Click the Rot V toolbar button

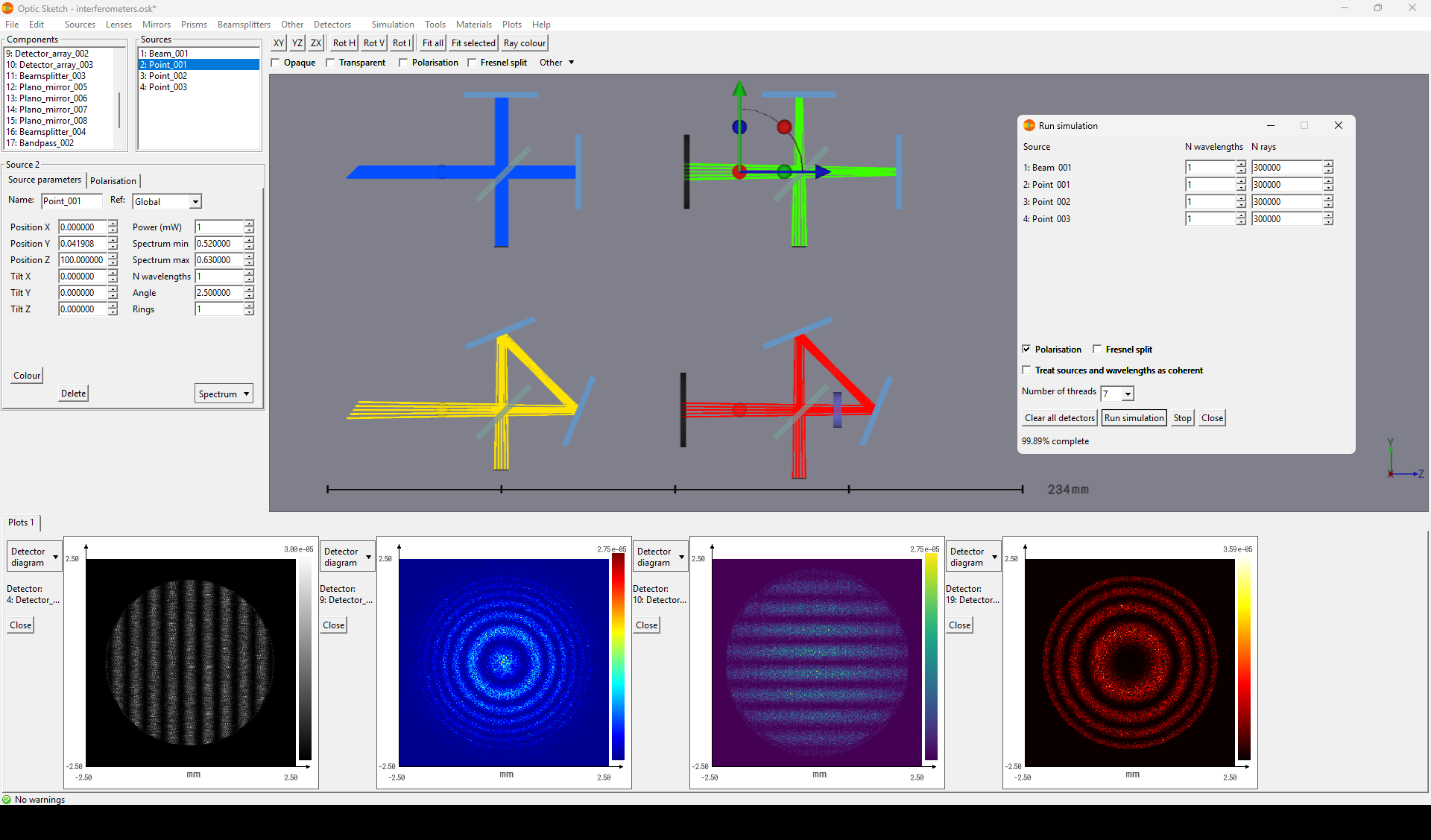click(373, 43)
